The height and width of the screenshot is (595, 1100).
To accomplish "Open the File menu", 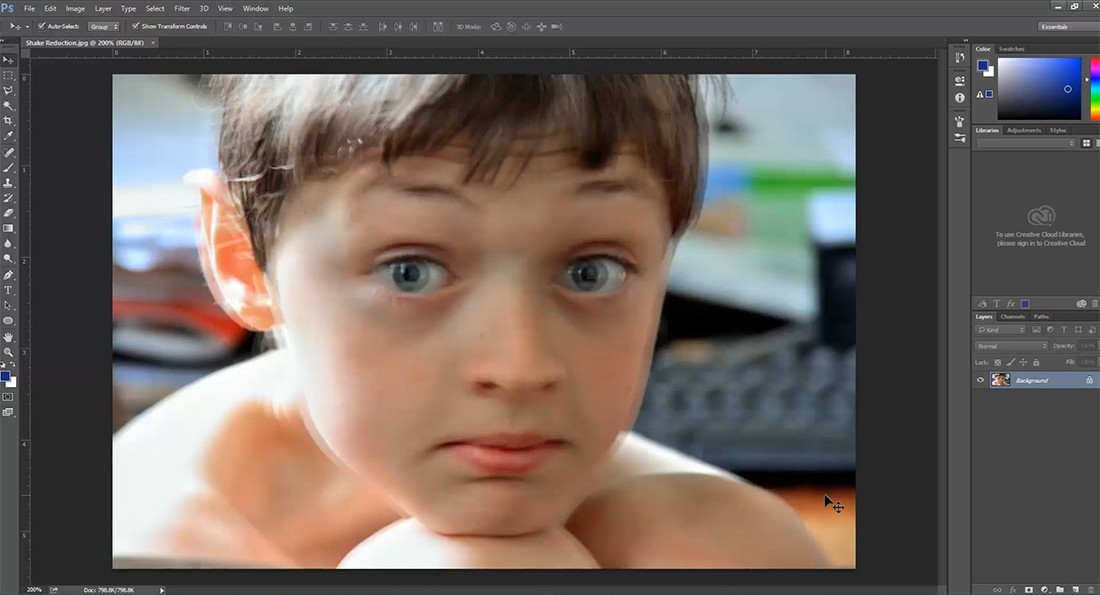I will 29,8.
